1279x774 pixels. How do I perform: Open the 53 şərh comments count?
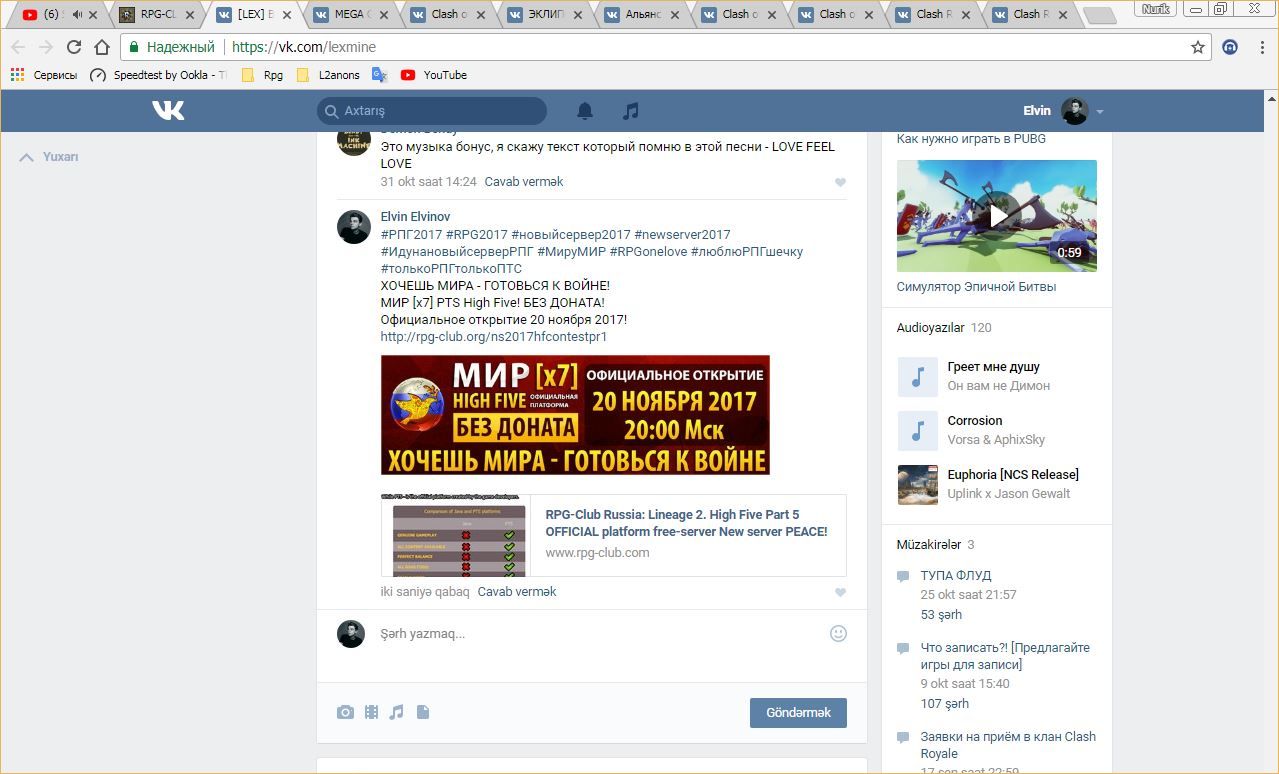[941, 614]
